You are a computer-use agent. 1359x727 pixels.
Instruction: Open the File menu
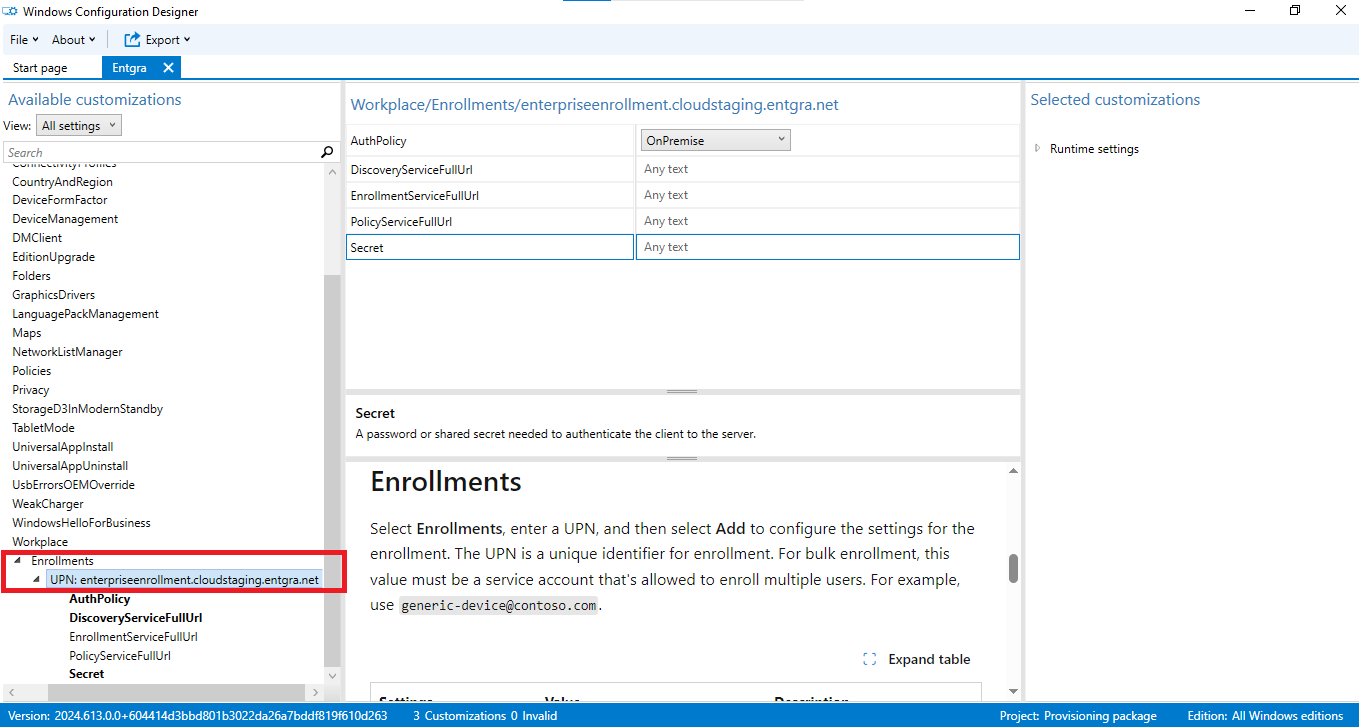click(24, 40)
